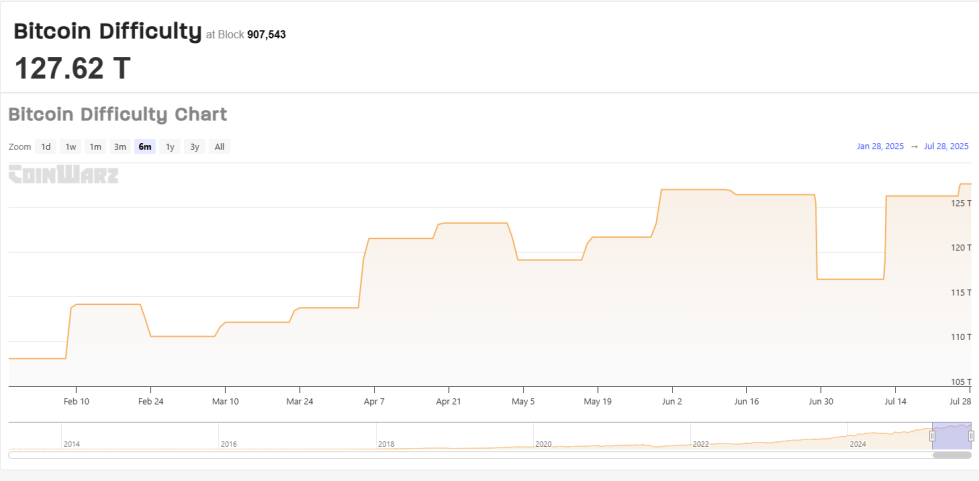This screenshot has width=979, height=481.
Task: Show All difficulty history
Action: (x=219, y=147)
